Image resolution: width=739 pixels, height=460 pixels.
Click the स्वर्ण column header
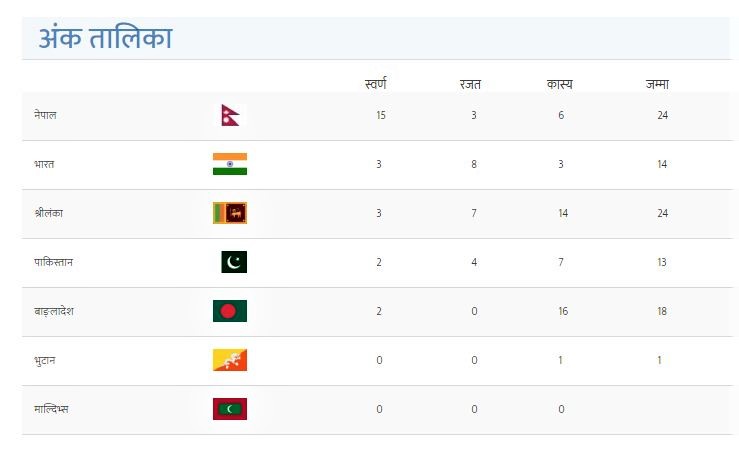click(376, 84)
